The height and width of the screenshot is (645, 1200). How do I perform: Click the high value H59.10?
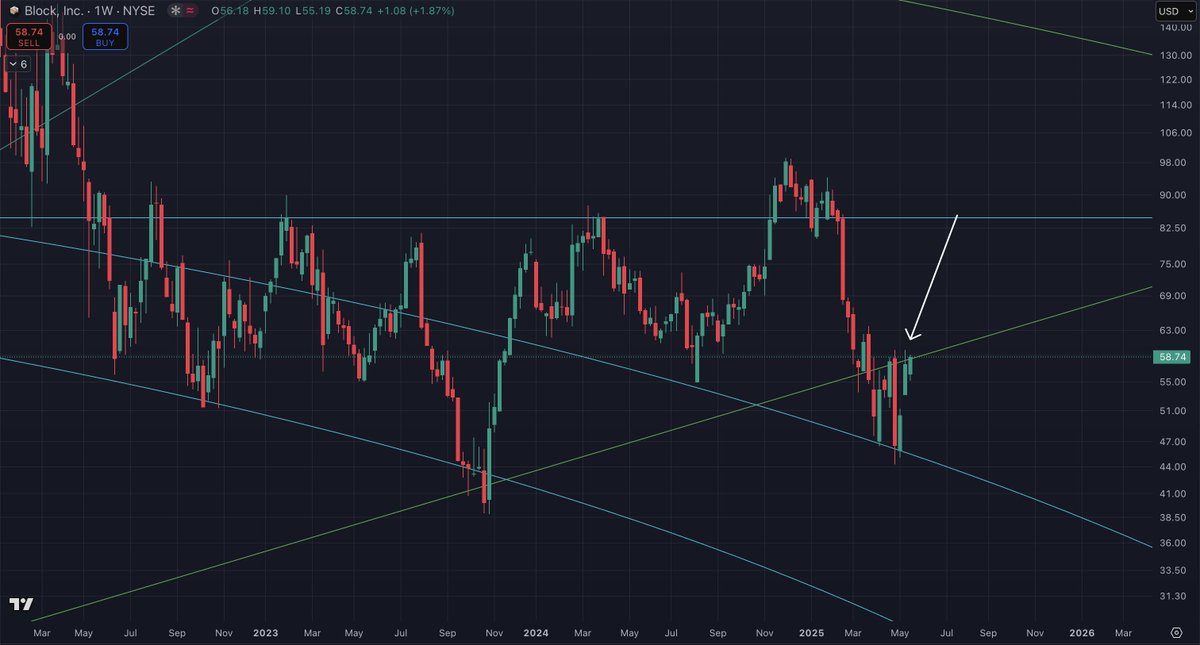[x=272, y=10]
